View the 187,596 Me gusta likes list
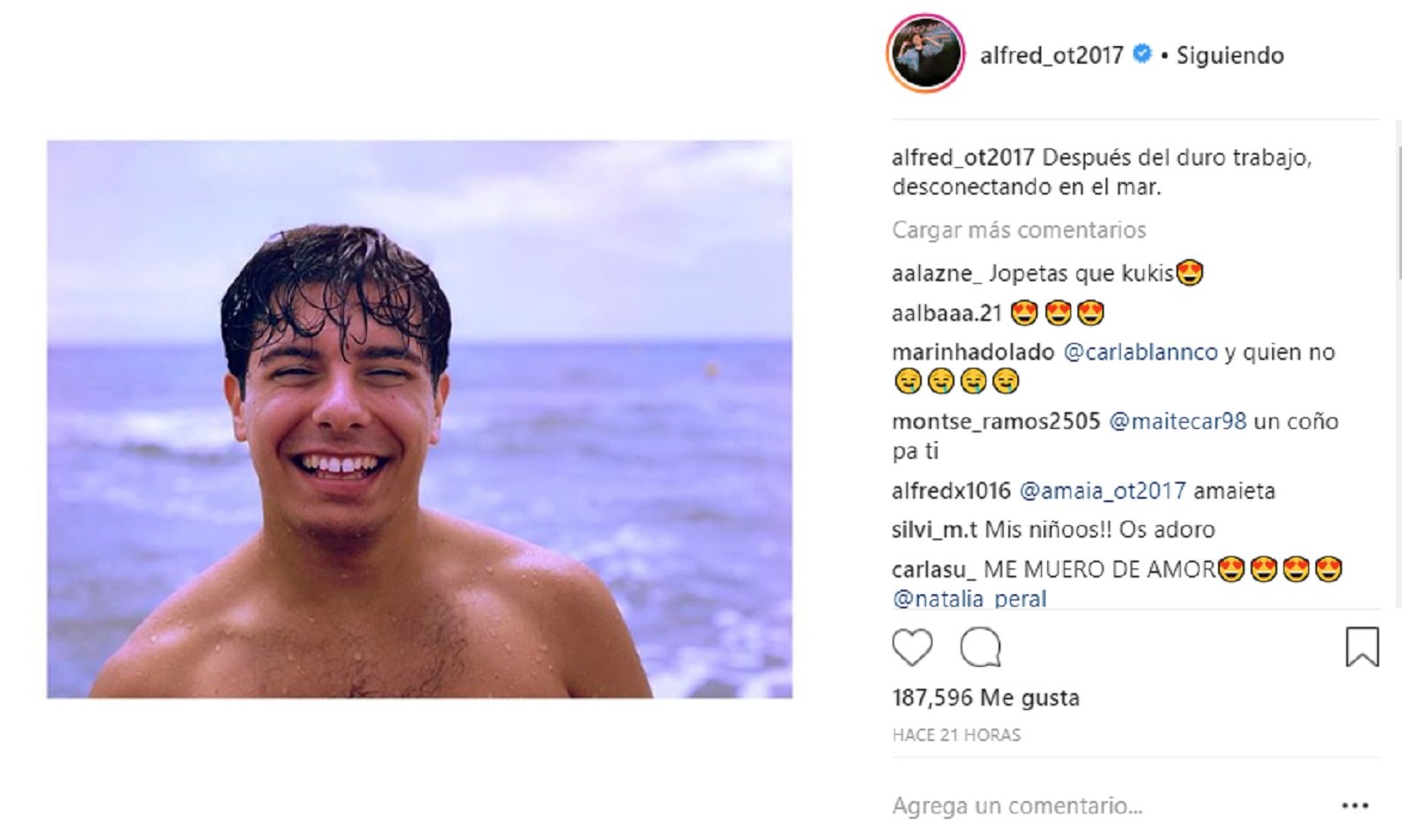This screenshot has height=840, width=1402. pyautogui.click(x=985, y=698)
